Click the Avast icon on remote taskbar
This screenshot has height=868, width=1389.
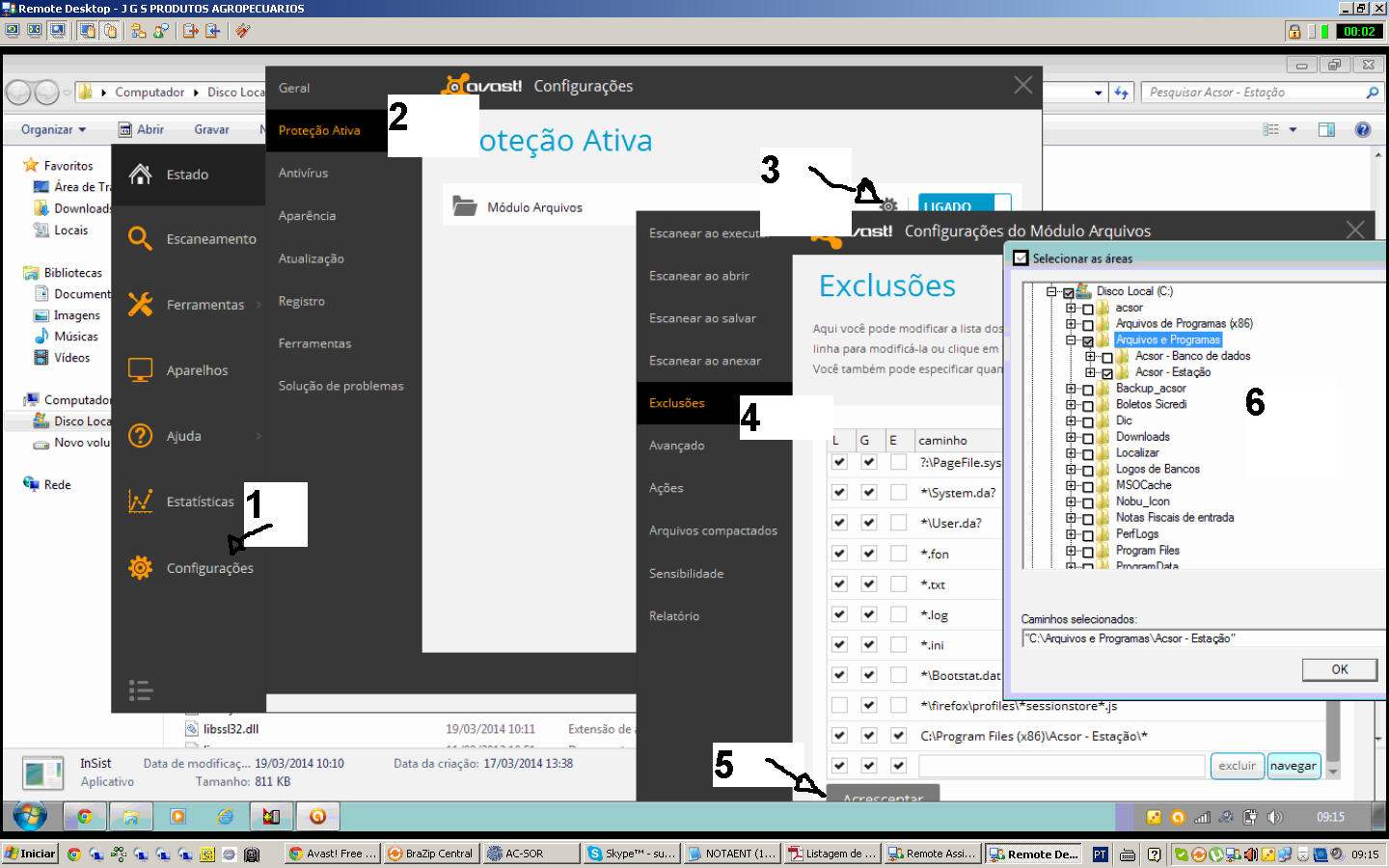317,817
